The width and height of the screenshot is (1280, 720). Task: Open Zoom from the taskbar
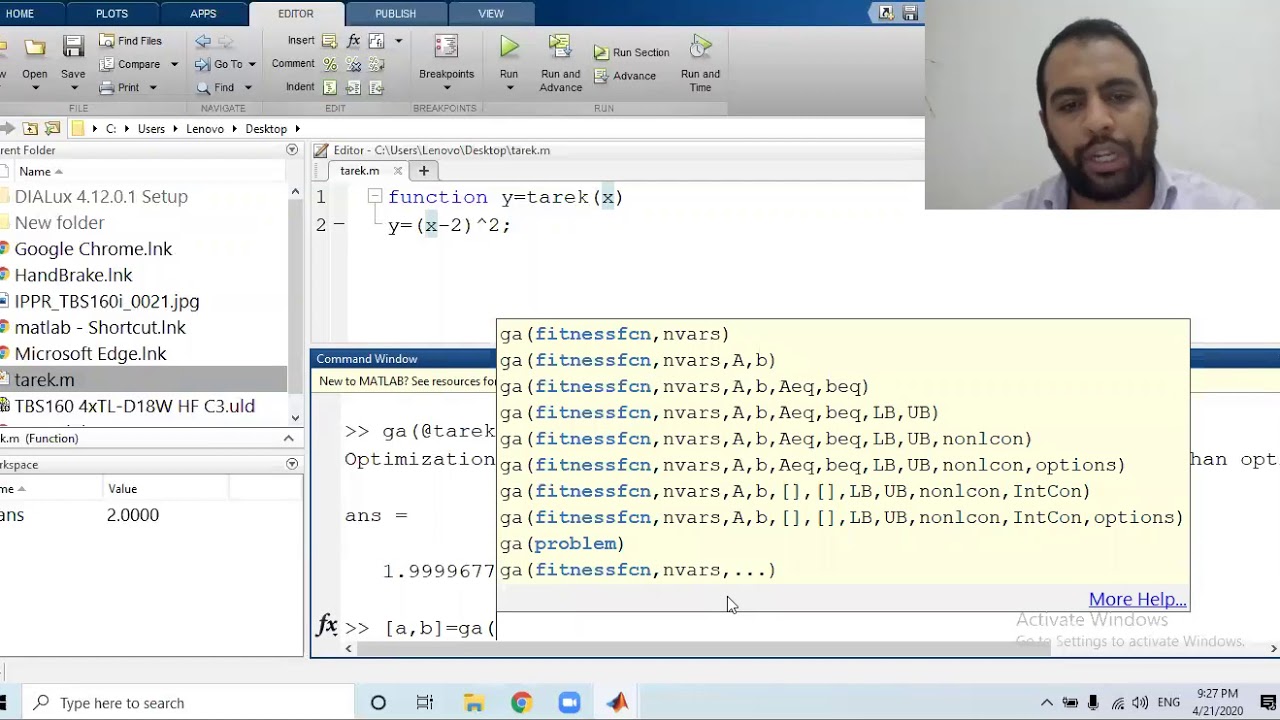[569, 703]
